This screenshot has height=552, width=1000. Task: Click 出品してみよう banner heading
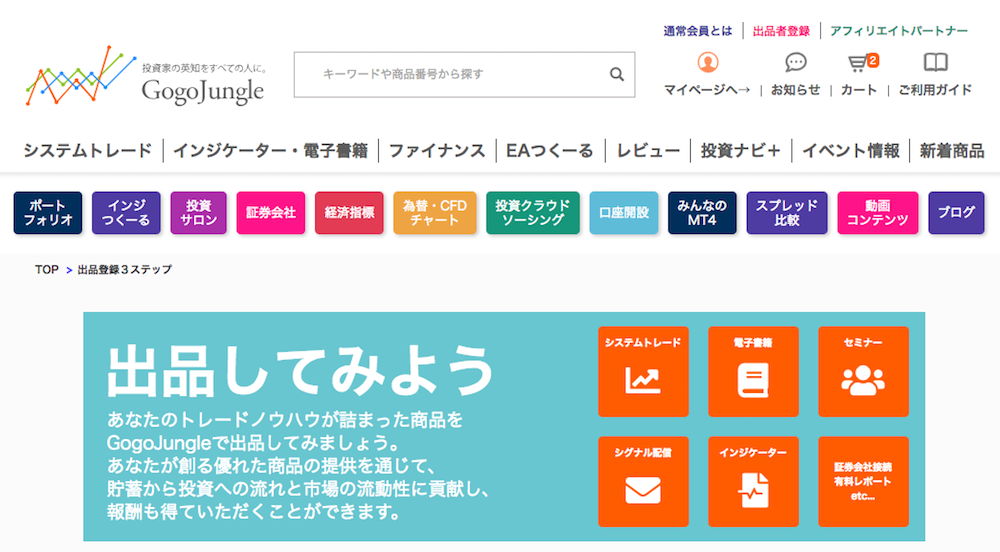tap(300, 372)
